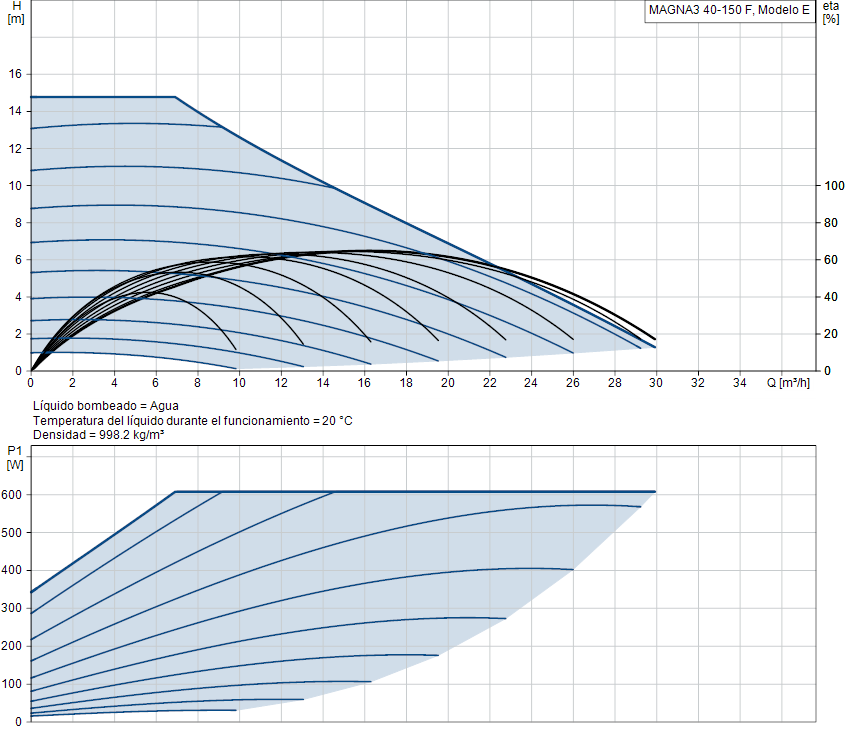
Task: Click the Líquido bombeado = Agua text
Action: pos(106,406)
